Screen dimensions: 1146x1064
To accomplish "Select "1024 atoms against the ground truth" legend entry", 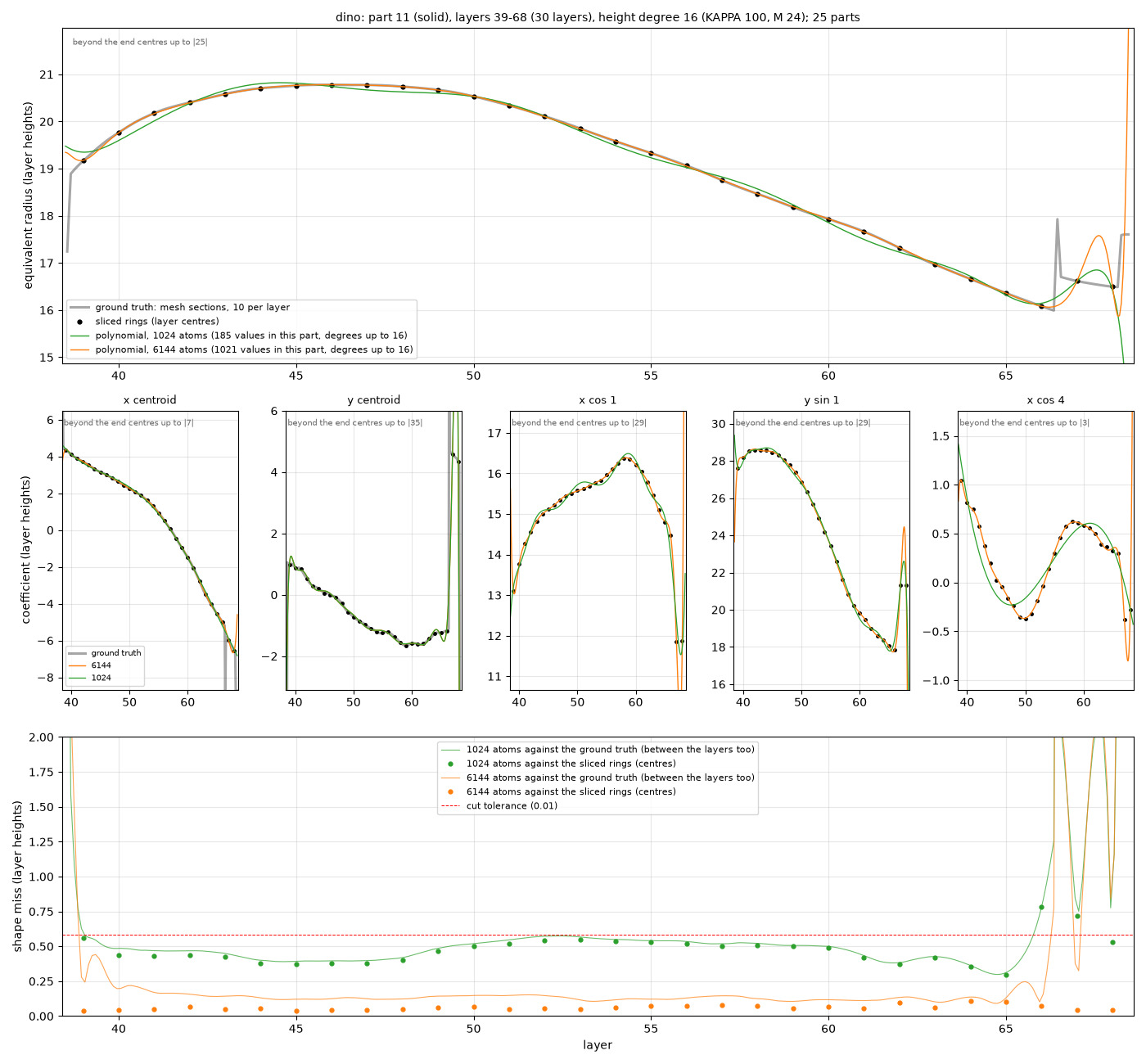I will (x=611, y=750).
